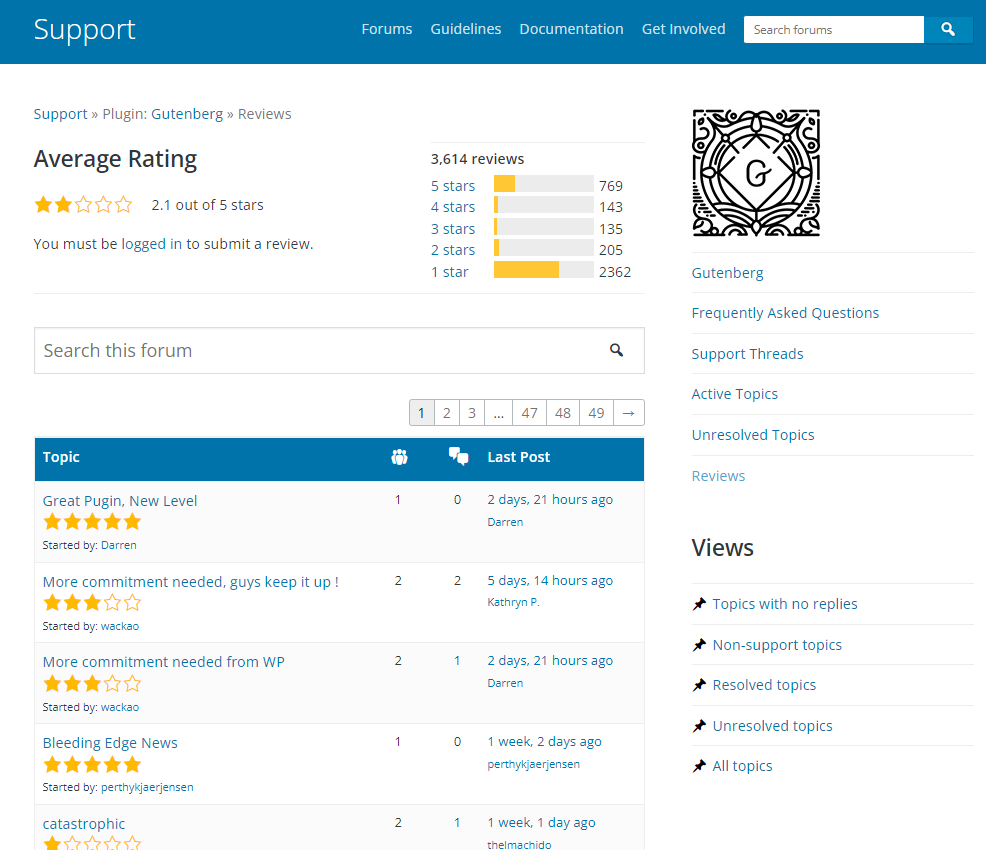Click 1 week, 2 days ago last post

tap(544, 742)
